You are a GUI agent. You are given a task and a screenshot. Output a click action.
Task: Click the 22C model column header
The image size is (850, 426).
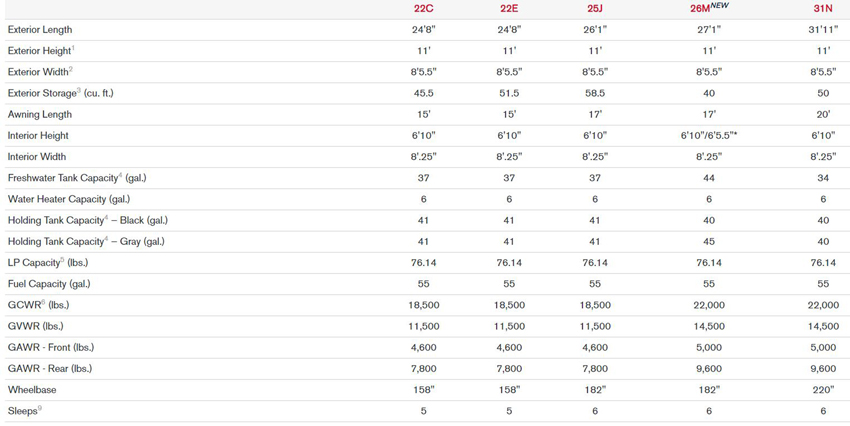pyautogui.click(x=423, y=9)
